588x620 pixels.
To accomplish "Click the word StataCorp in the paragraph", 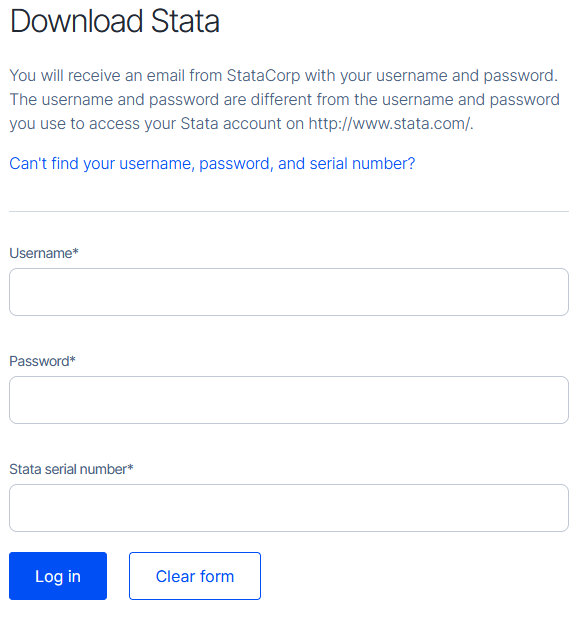I will pyautogui.click(x=263, y=76).
